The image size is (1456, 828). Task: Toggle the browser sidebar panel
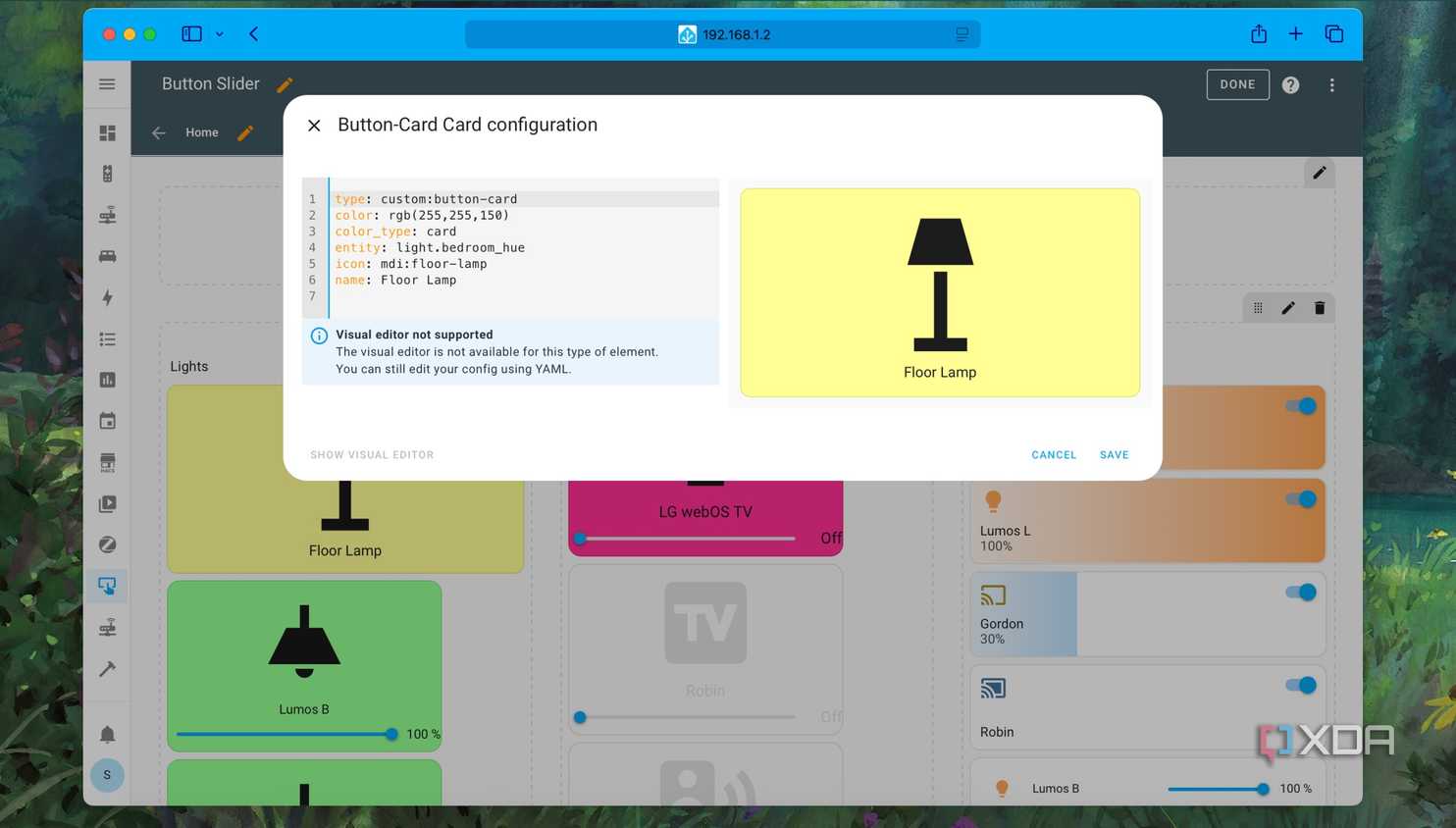191,34
